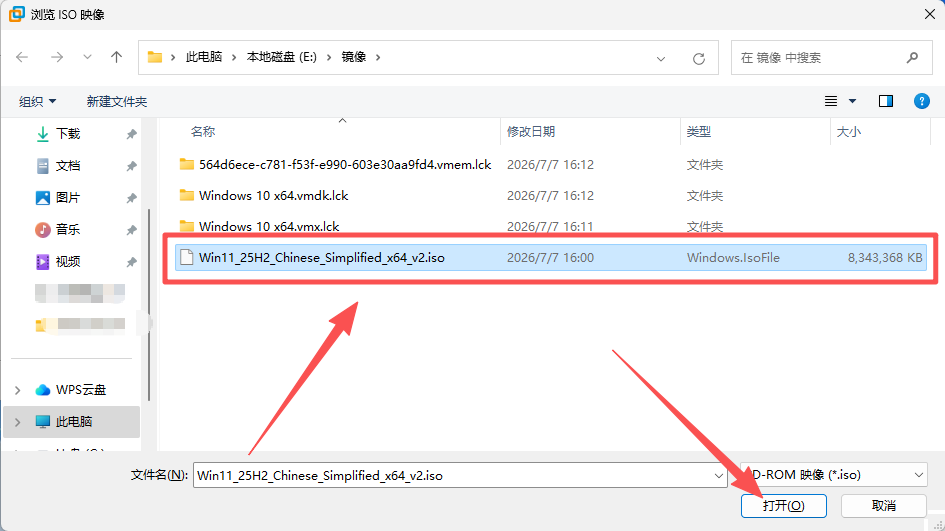945x531 pixels.
Task: Sort by the 类型 column header
Action: click(699, 131)
